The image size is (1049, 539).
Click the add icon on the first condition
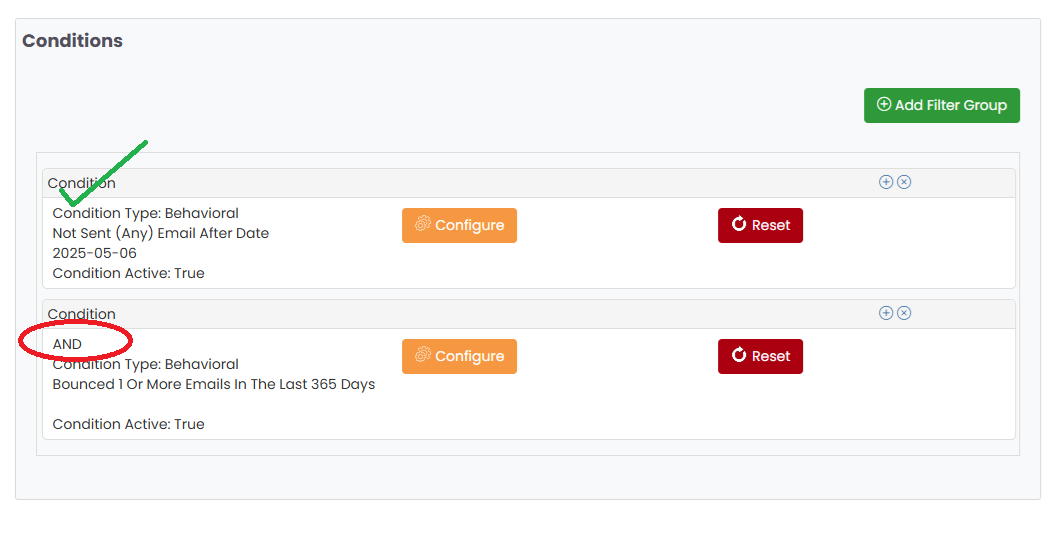(x=885, y=182)
